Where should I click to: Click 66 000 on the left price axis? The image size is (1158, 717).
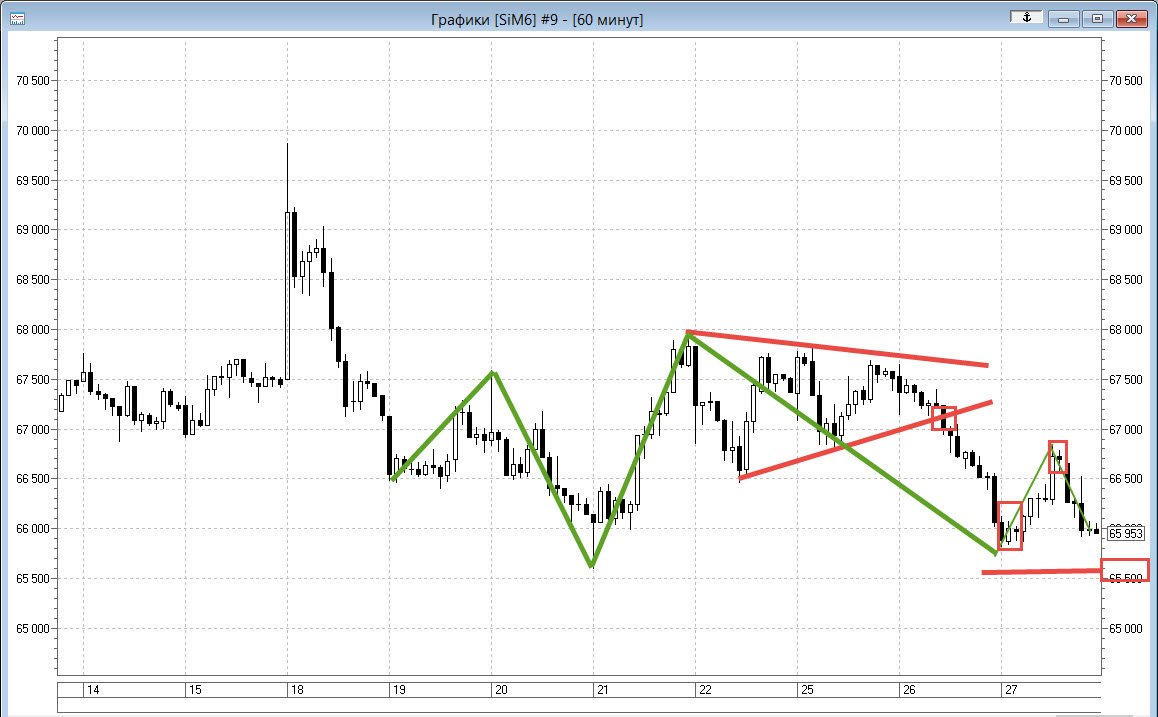[33, 529]
